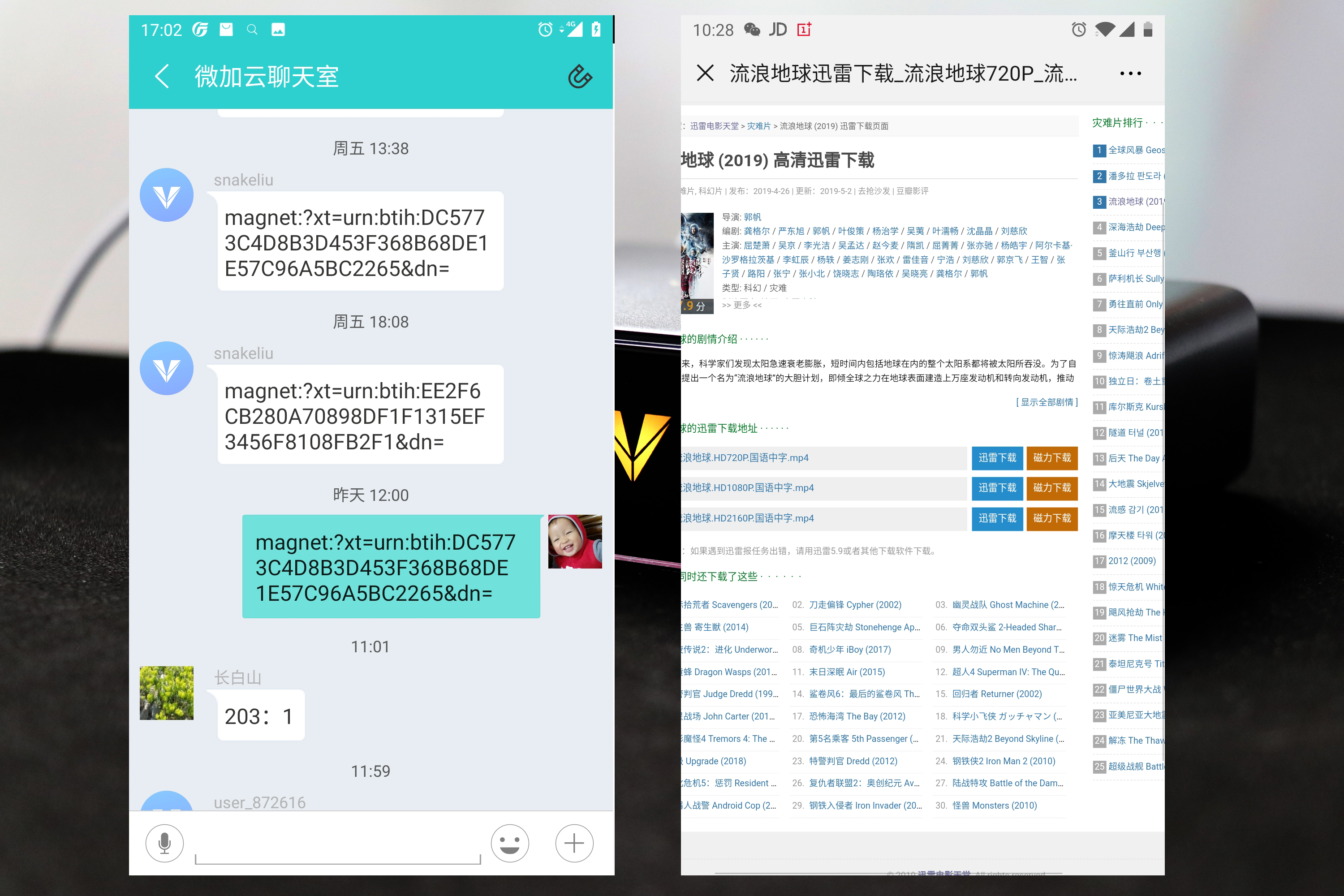Open 钢铁侠2 Iron Man 2 (2010) link
The width and height of the screenshot is (1344, 896).
pos(1004,762)
